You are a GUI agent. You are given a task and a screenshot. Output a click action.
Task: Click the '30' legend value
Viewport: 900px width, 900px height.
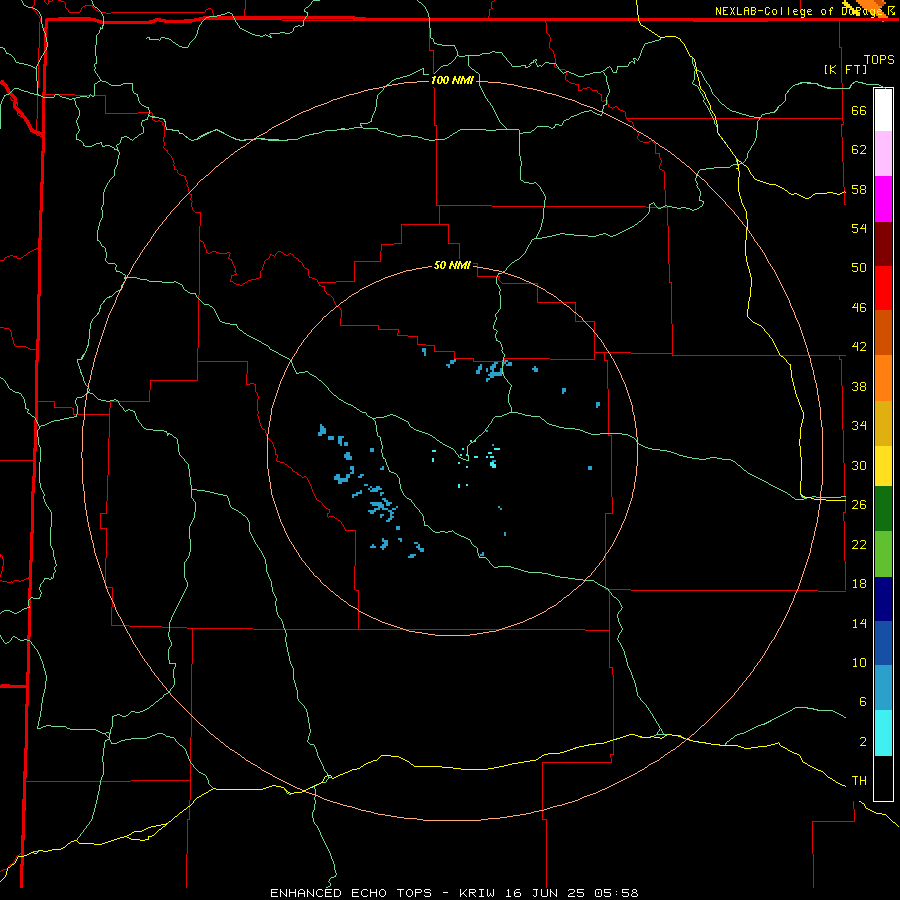coord(859,465)
